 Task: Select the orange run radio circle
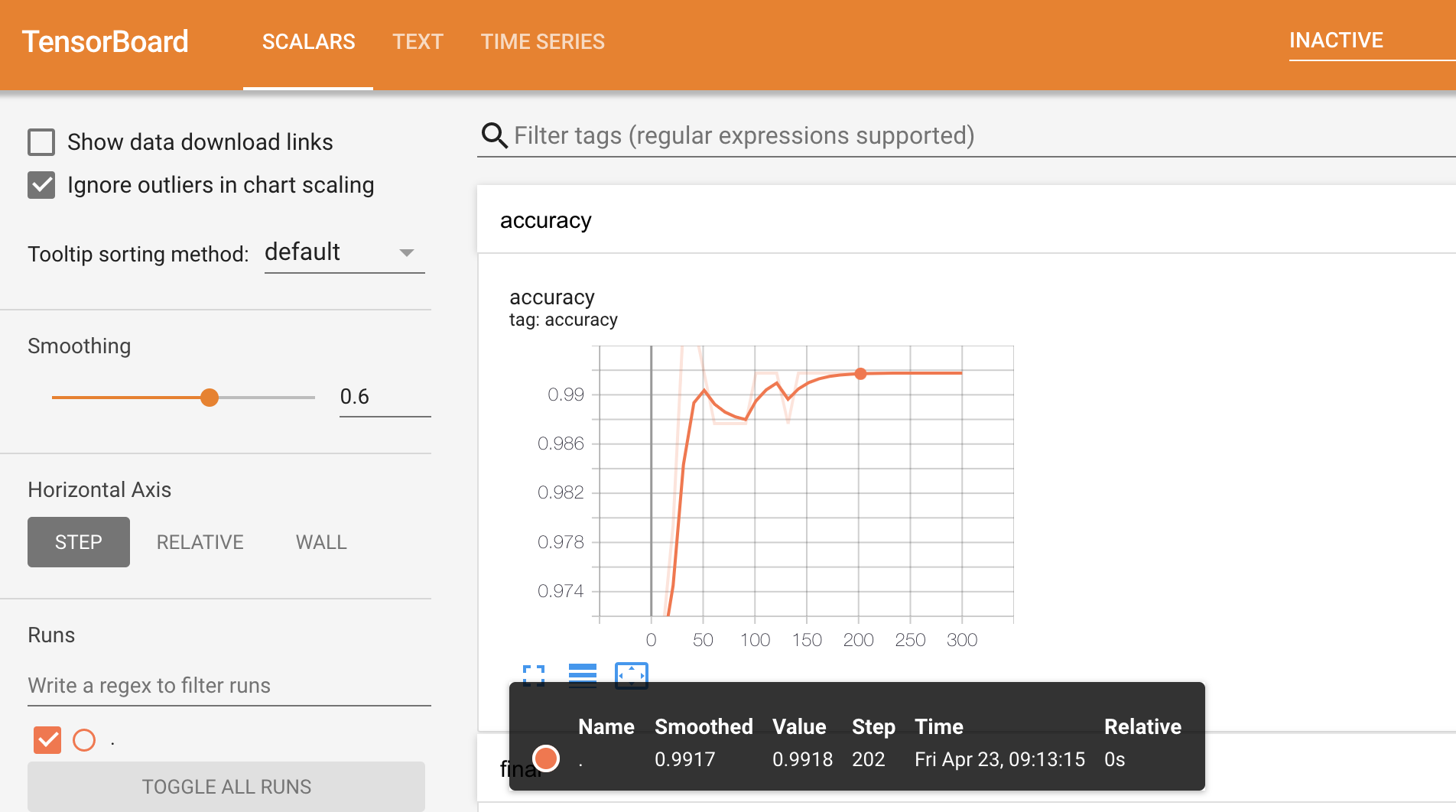pos(84,739)
